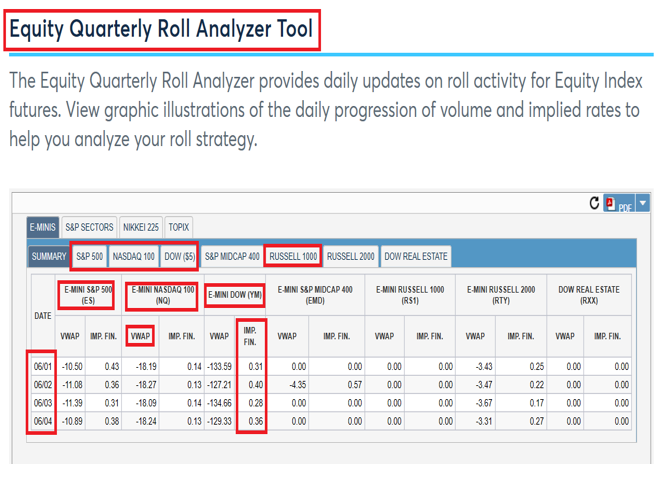Click Equity Quarterly Roll Analyzer Tool heading
Screen dimensions: 659x481
coord(161,29)
